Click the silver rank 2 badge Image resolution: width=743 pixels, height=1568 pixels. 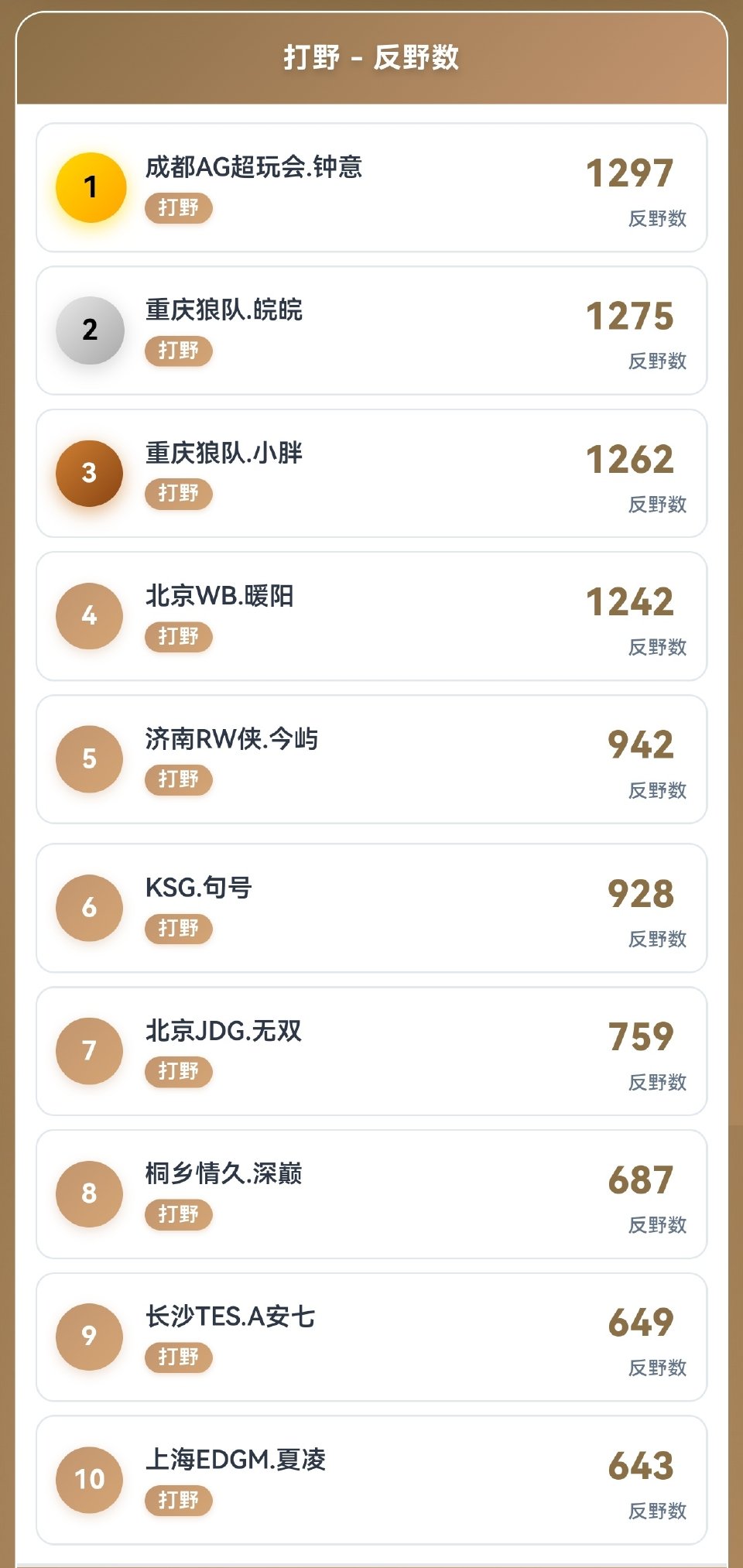point(90,330)
